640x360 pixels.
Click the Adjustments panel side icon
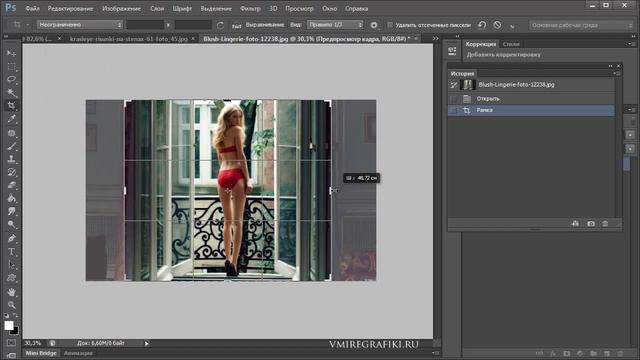(x=452, y=51)
